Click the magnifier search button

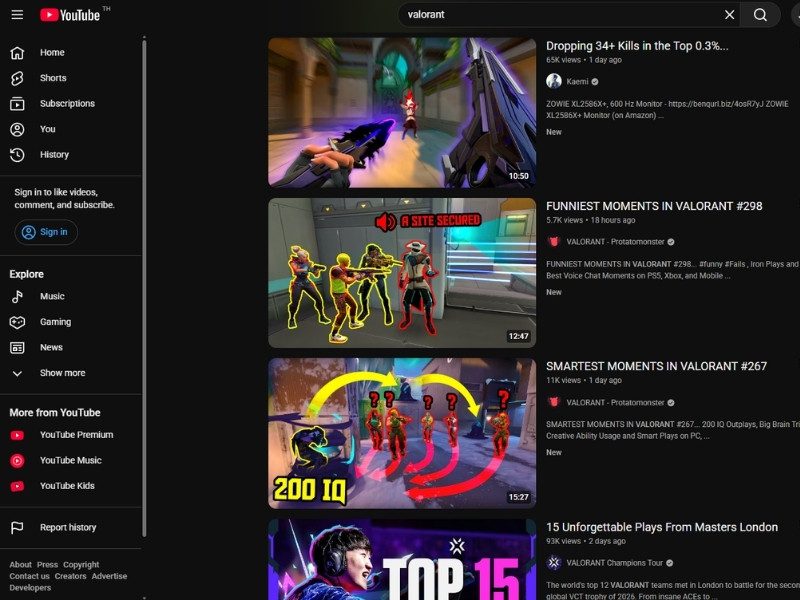coord(760,15)
